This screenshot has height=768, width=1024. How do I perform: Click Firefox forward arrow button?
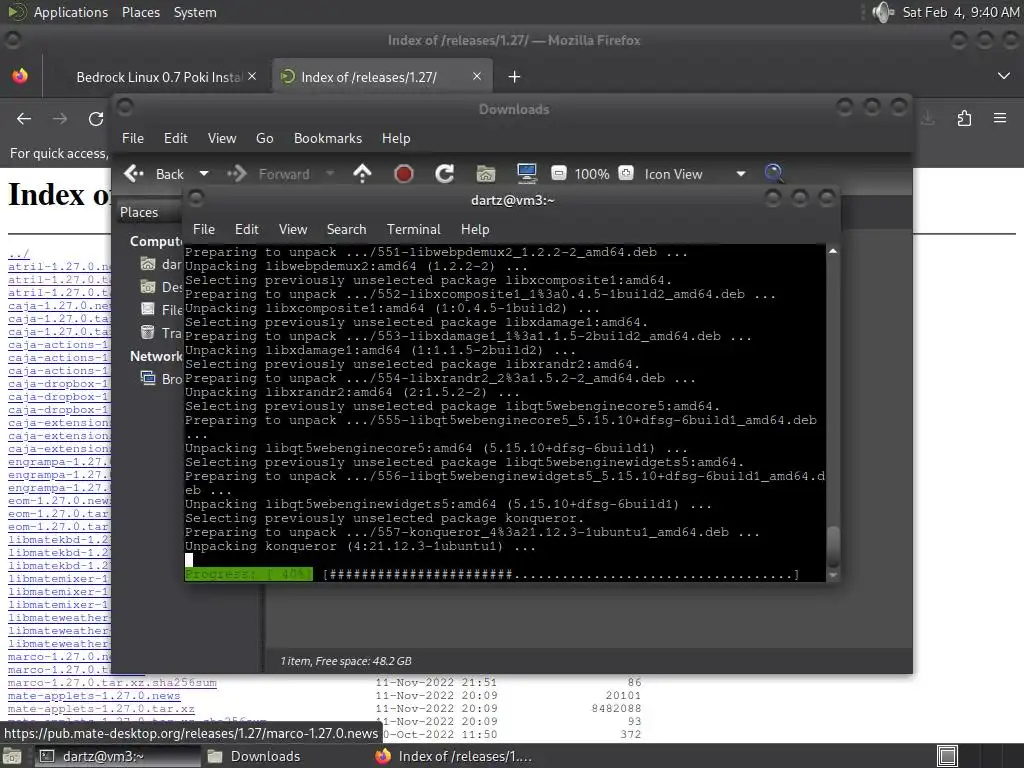(x=60, y=118)
